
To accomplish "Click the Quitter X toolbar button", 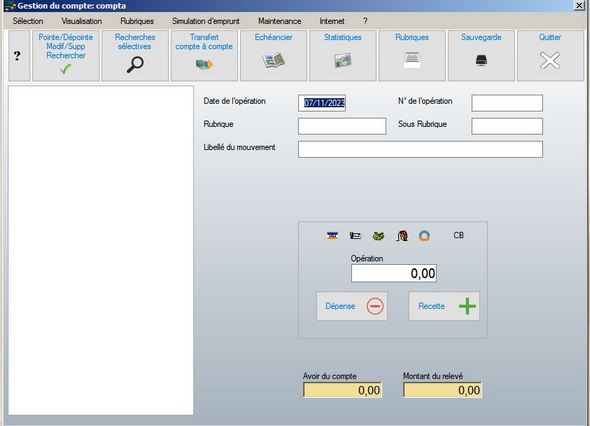I will click(x=550, y=56).
